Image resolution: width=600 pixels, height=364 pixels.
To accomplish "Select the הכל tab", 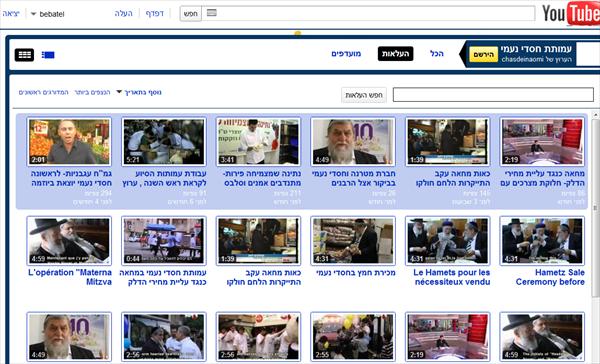I will click(437, 54).
